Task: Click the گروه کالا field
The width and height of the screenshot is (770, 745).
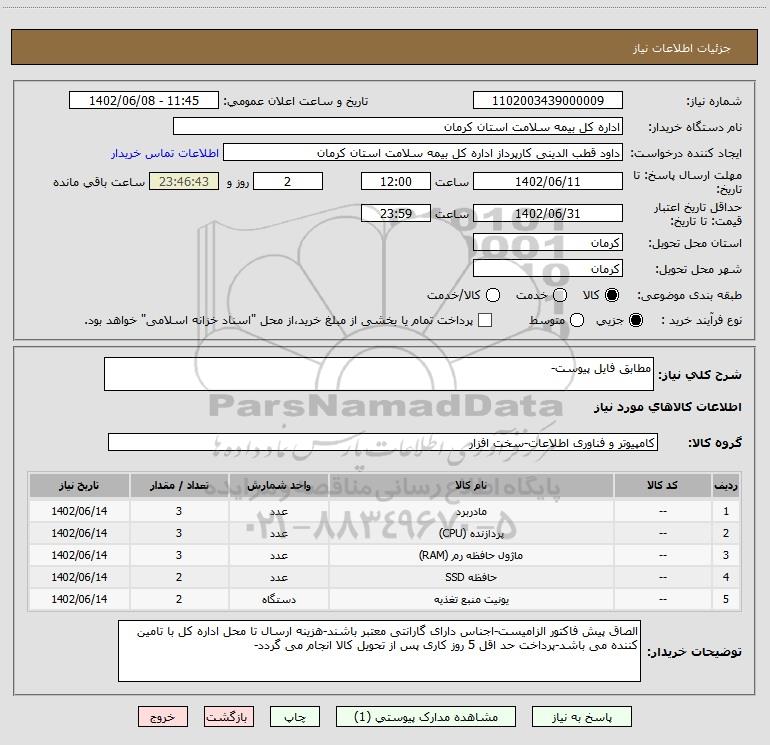Action: tap(383, 442)
